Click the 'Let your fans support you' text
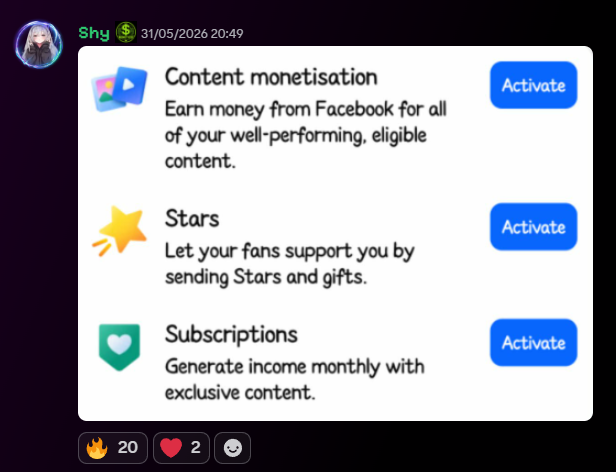This screenshot has width=616, height=472. [x=290, y=264]
